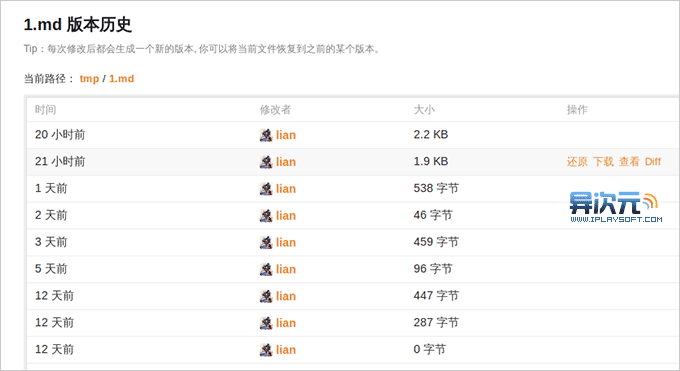Viewport: 680px width, 371px height.
Task: Select the 5 天前 time cell
Action: coord(51,269)
